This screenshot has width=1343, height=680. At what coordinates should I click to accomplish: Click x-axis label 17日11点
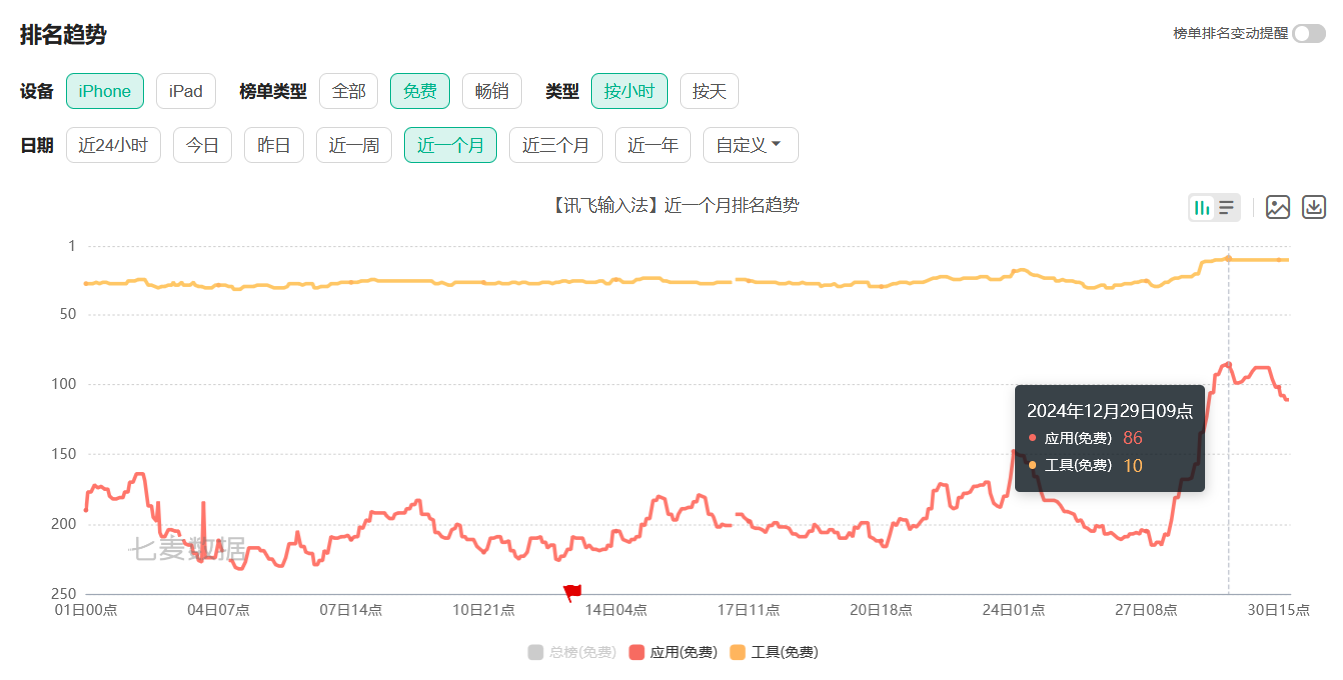749,609
